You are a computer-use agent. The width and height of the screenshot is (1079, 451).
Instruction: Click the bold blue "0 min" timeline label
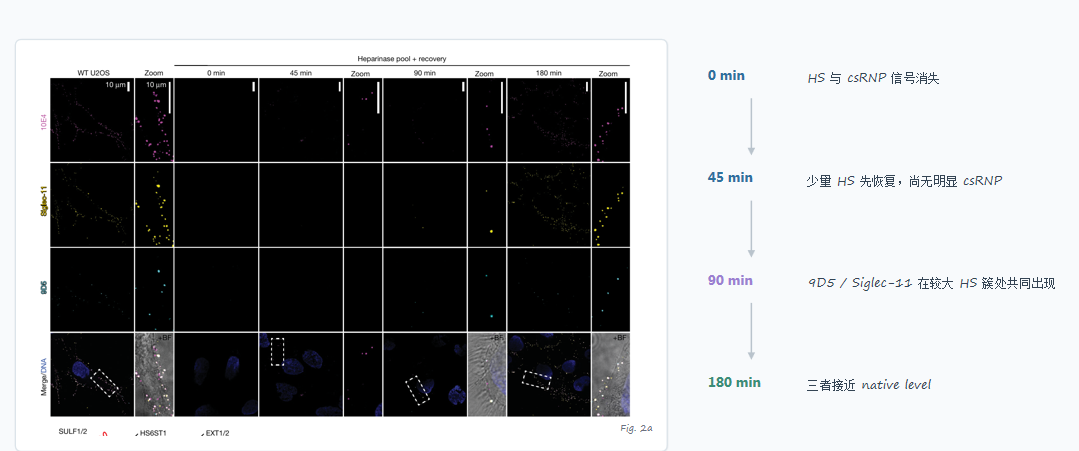726,76
